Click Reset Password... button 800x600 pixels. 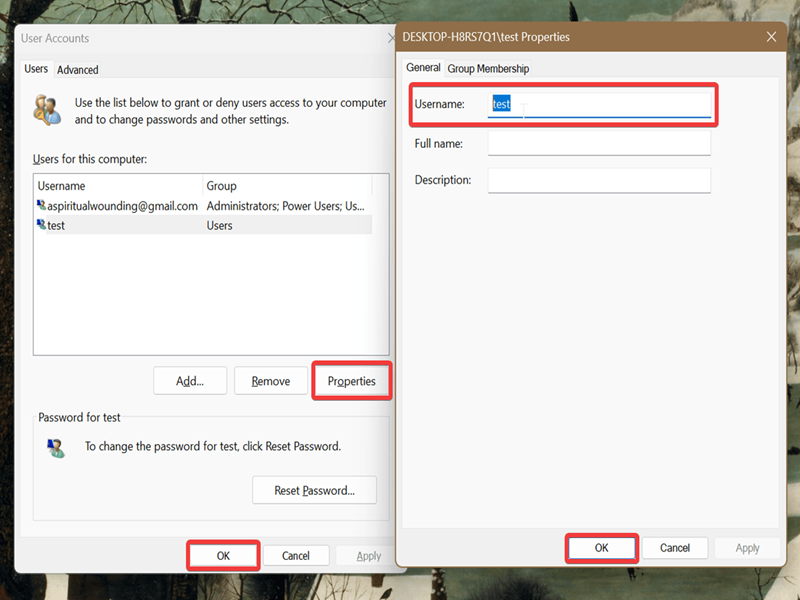tap(314, 490)
